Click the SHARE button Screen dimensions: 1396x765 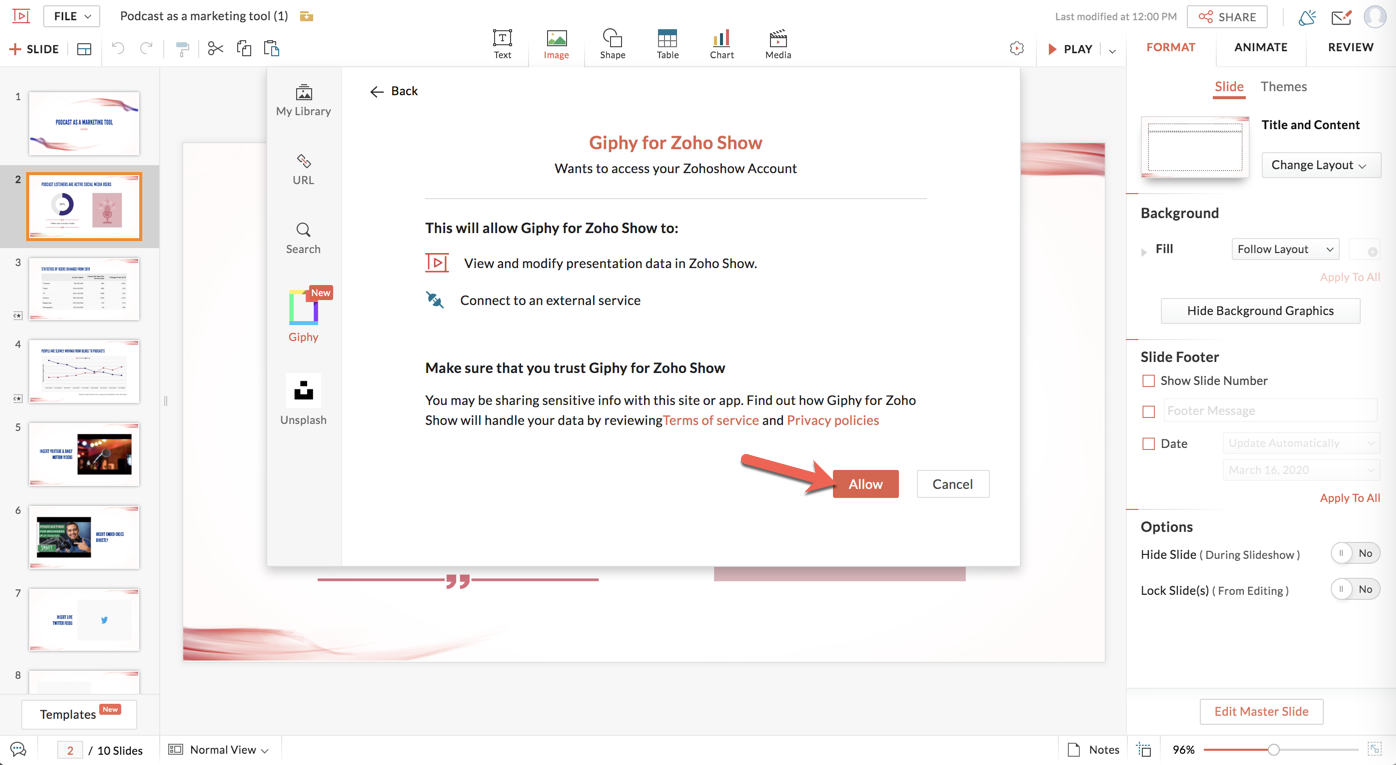pos(1227,17)
